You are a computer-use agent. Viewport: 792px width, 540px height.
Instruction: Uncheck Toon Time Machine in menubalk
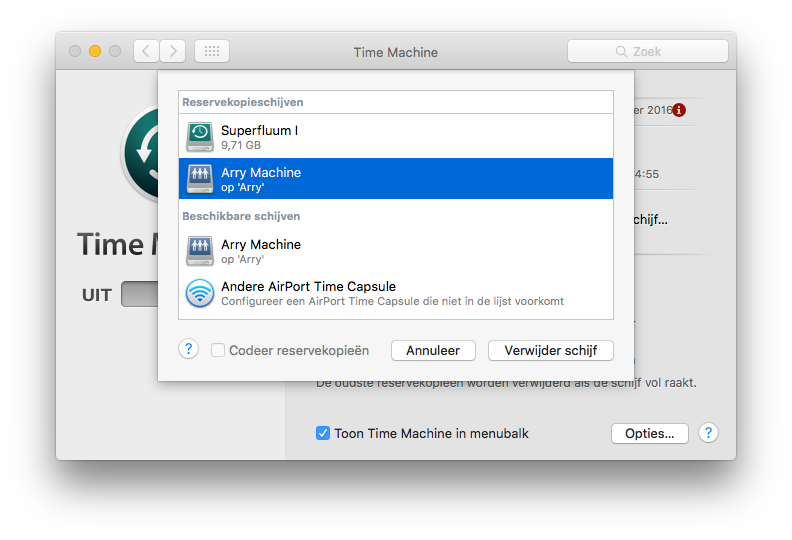323,433
